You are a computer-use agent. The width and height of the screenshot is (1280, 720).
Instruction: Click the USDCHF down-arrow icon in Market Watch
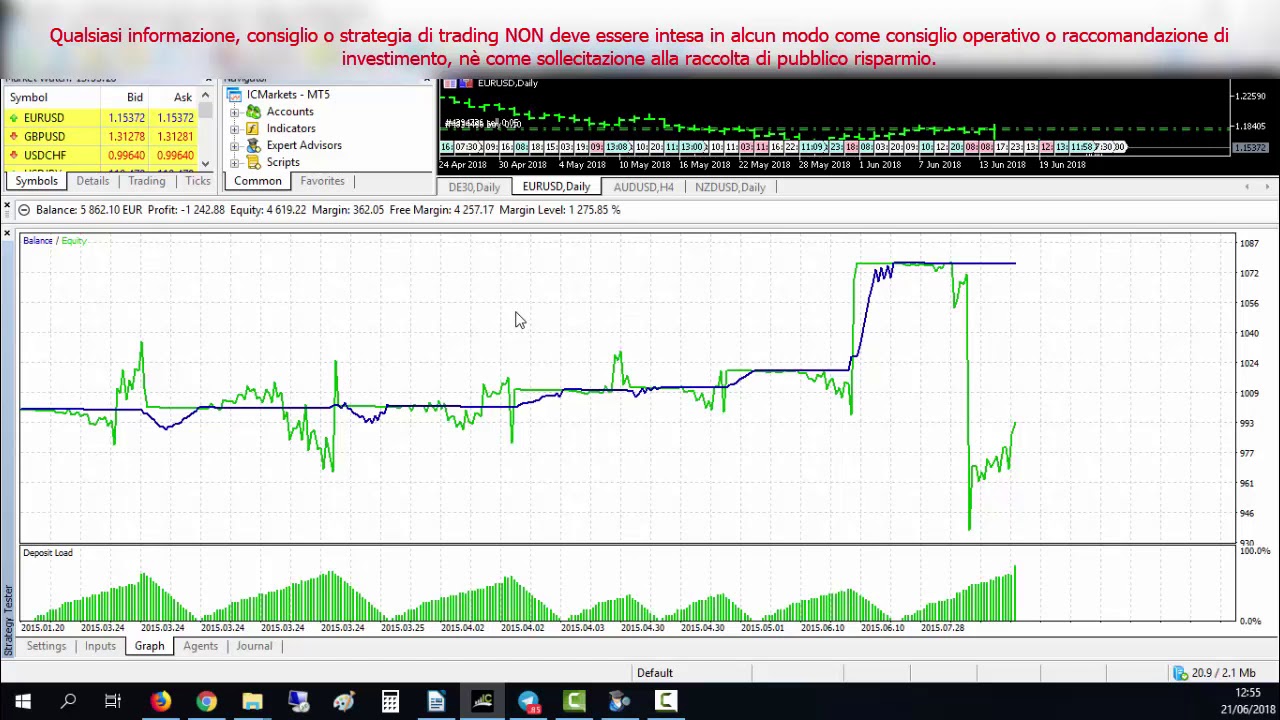[x=14, y=156]
